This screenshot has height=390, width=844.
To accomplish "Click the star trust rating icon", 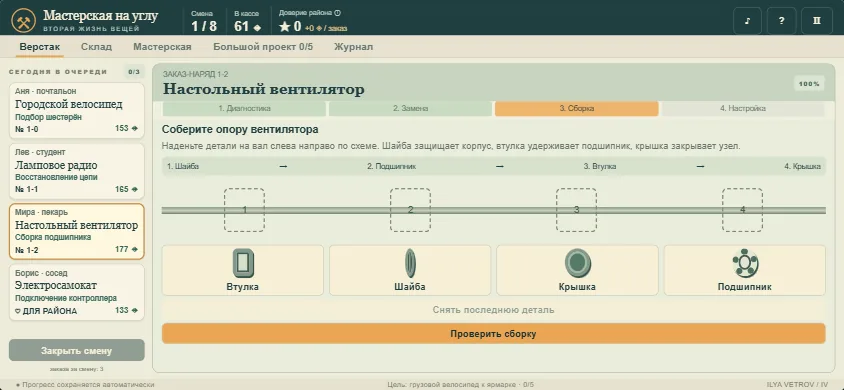I will [285, 26].
